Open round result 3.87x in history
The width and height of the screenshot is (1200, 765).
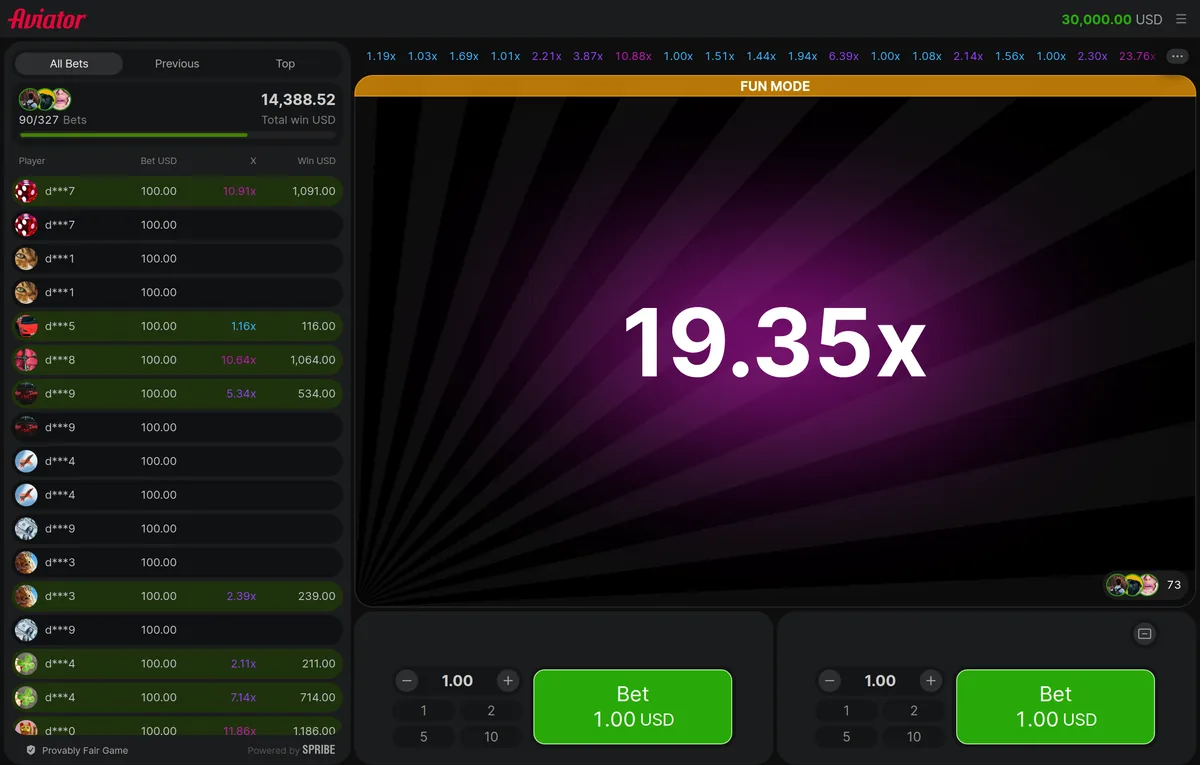pyautogui.click(x=588, y=57)
